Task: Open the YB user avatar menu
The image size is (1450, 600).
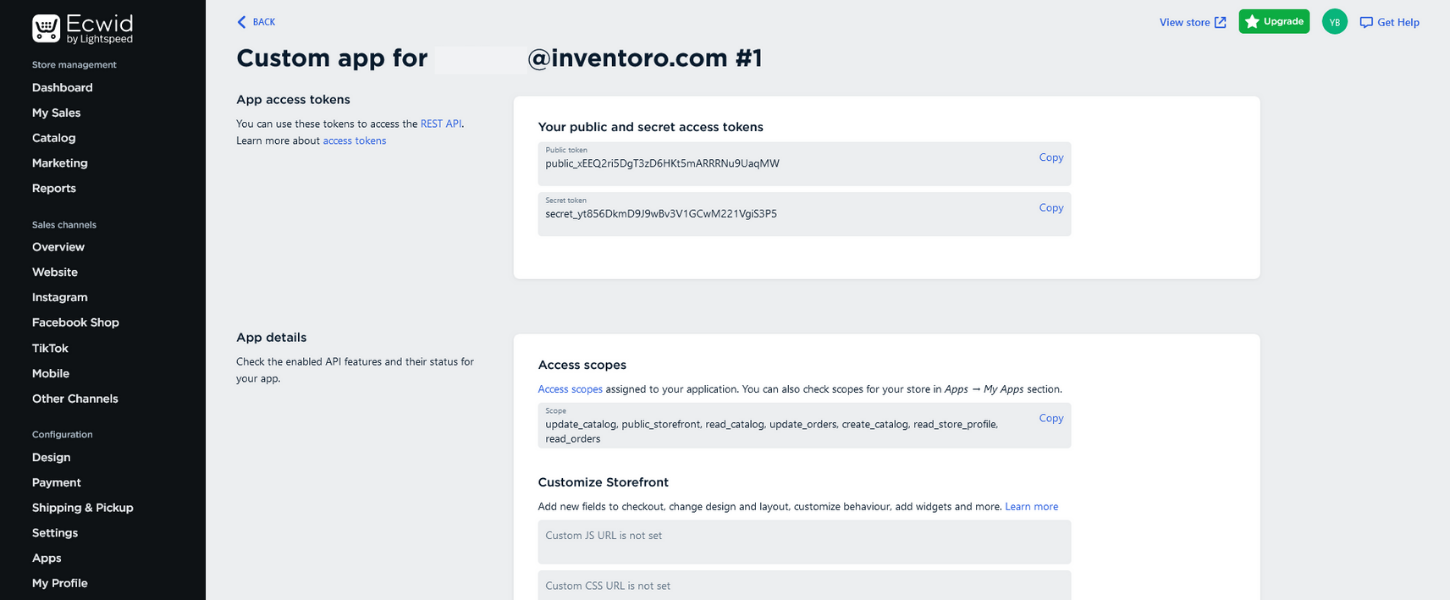Action: point(1334,22)
